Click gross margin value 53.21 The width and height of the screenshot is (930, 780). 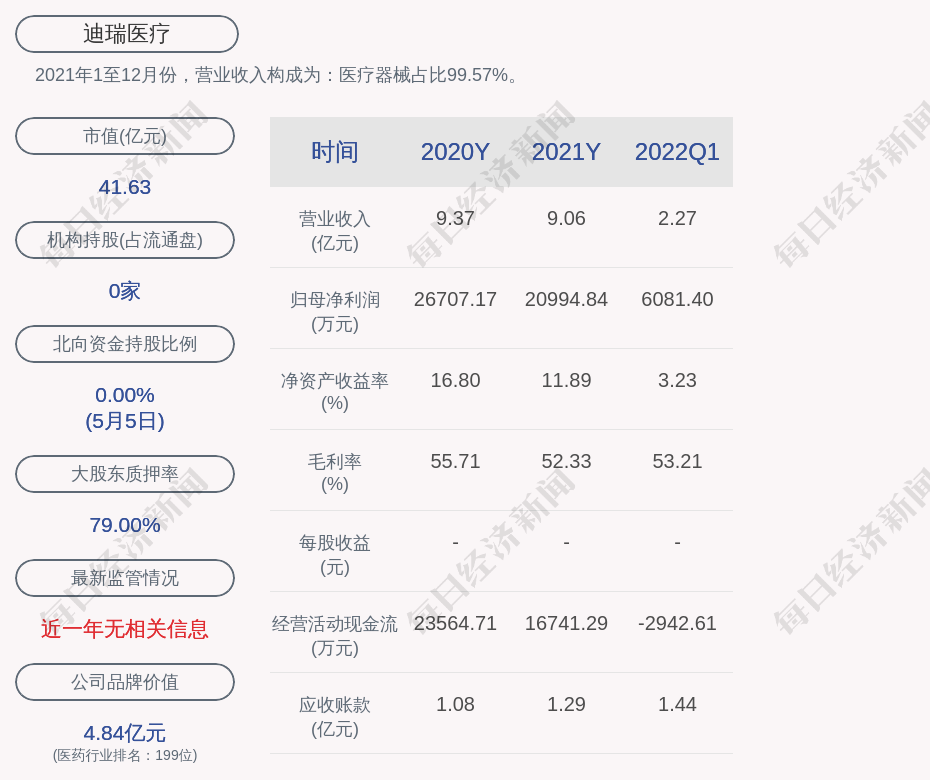pos(677,461)
